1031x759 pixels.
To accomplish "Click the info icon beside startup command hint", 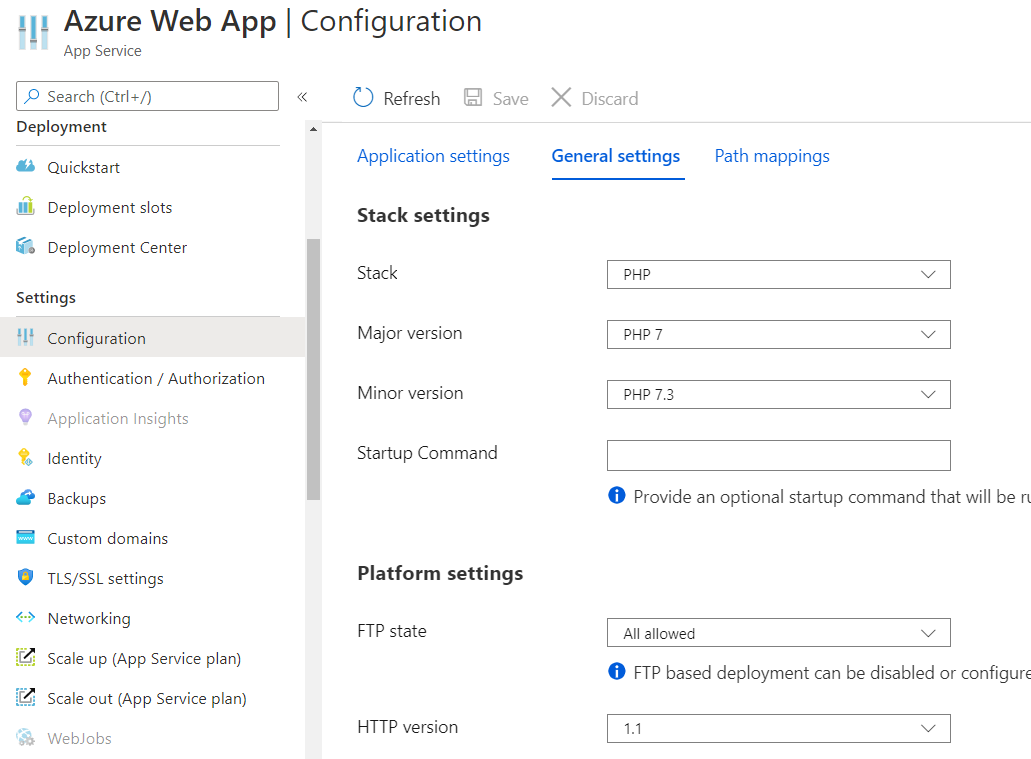I will click(x=617, y=495).
